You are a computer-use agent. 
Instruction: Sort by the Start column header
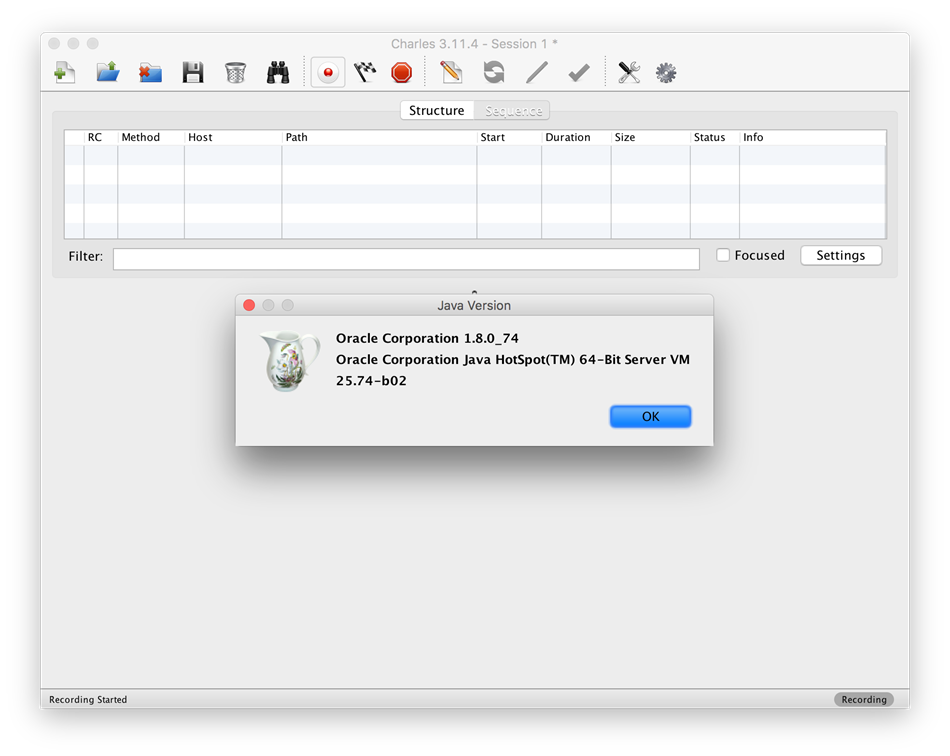[510, 138]
